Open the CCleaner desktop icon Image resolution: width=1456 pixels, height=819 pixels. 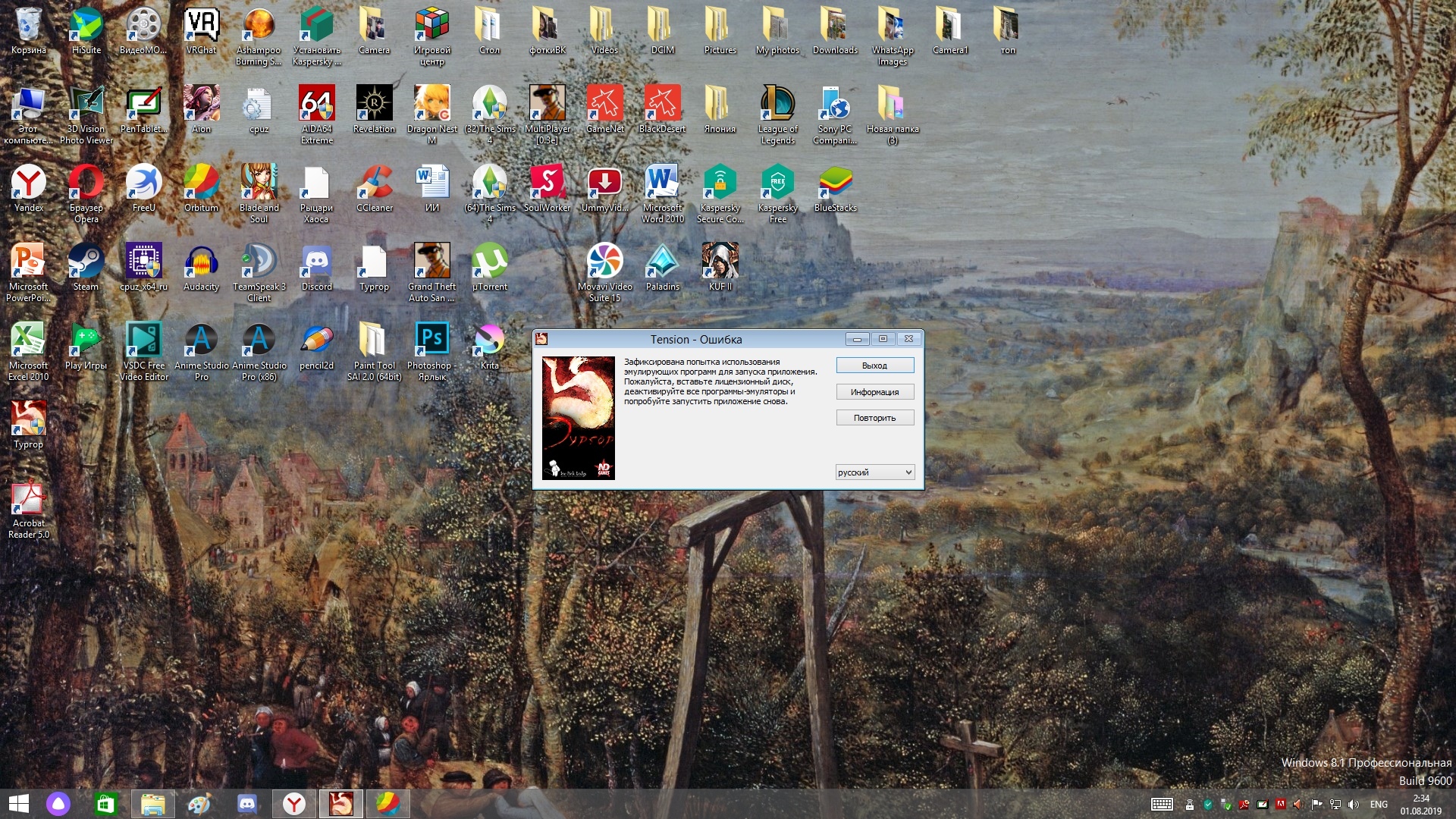coord(374,189)
